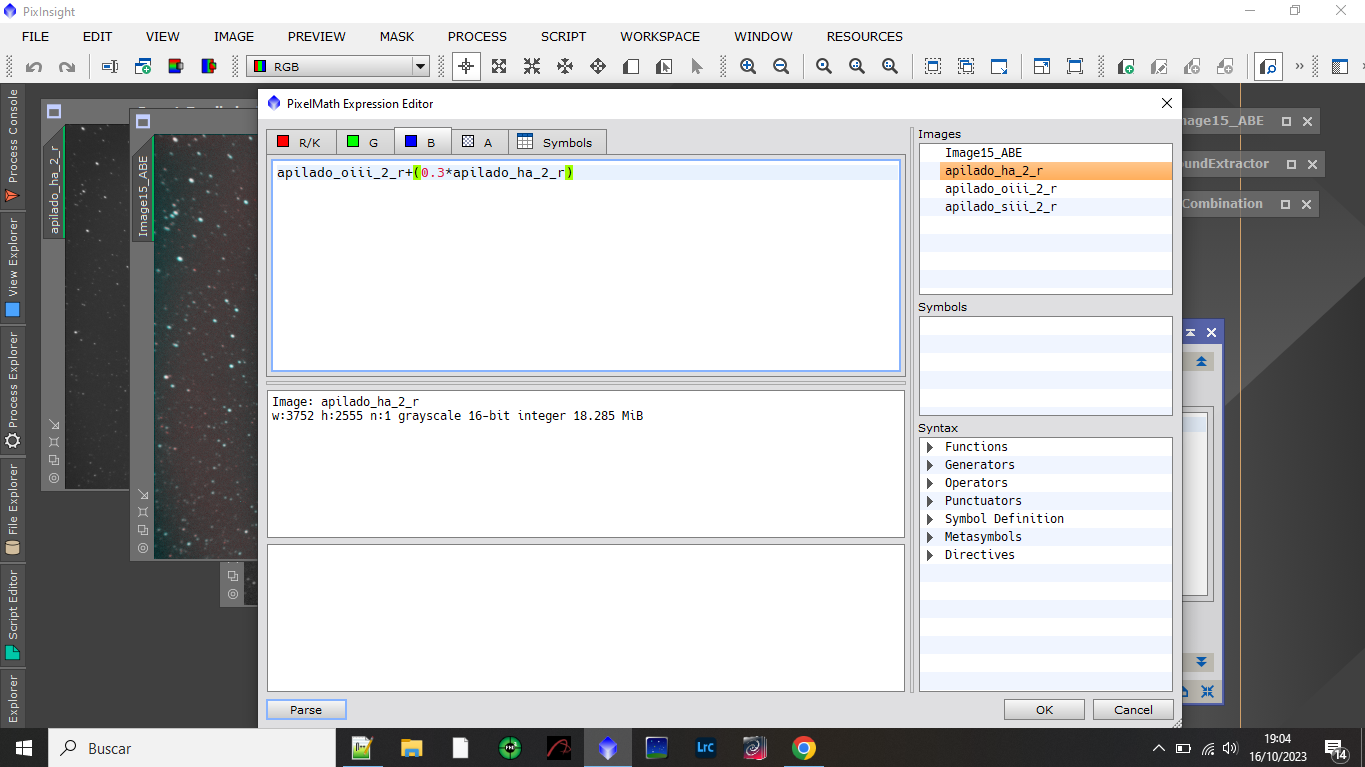Open the notification center showing 14

1337,748
